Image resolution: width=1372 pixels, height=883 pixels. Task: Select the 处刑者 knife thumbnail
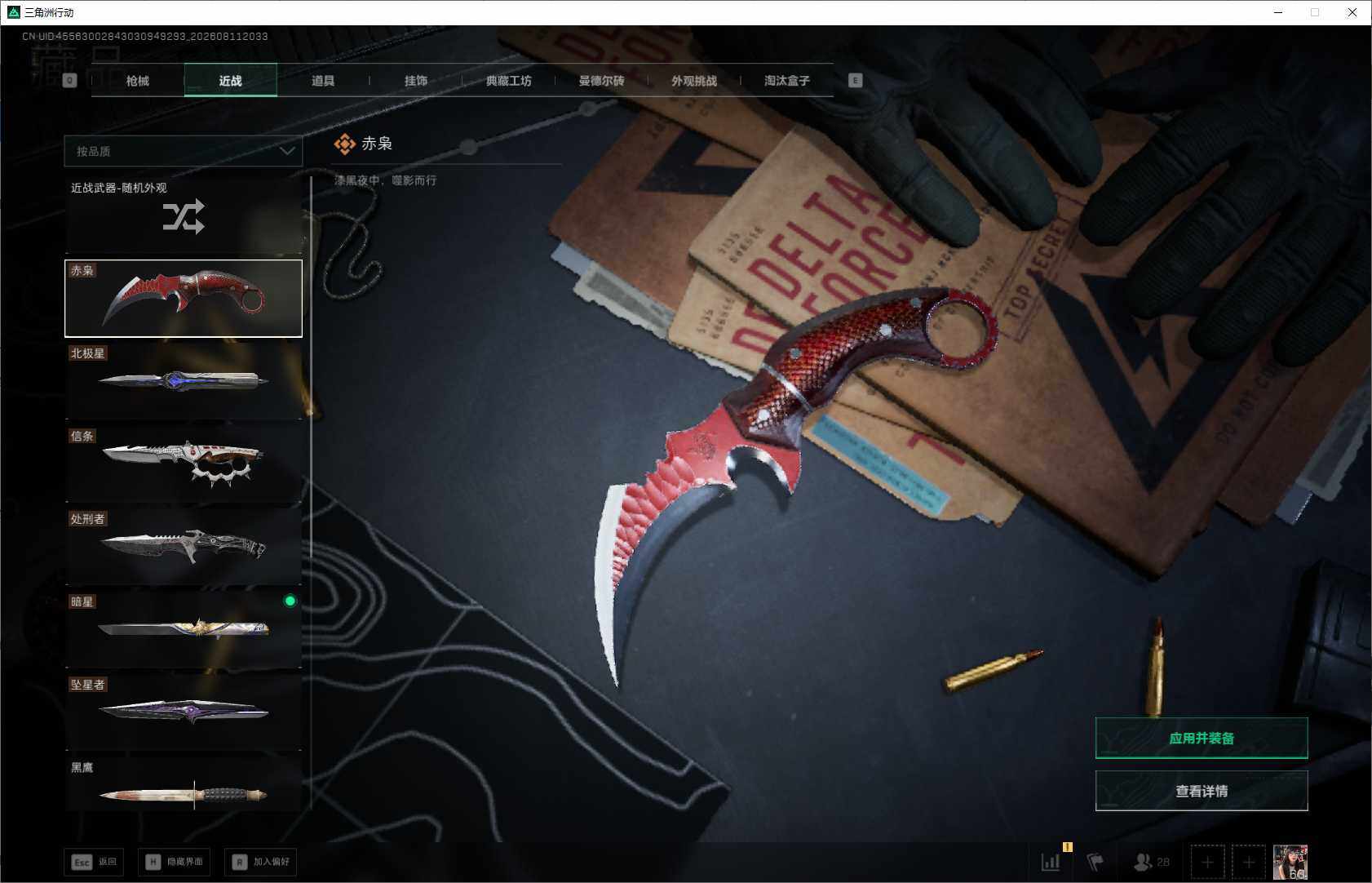tap(184, 547)
